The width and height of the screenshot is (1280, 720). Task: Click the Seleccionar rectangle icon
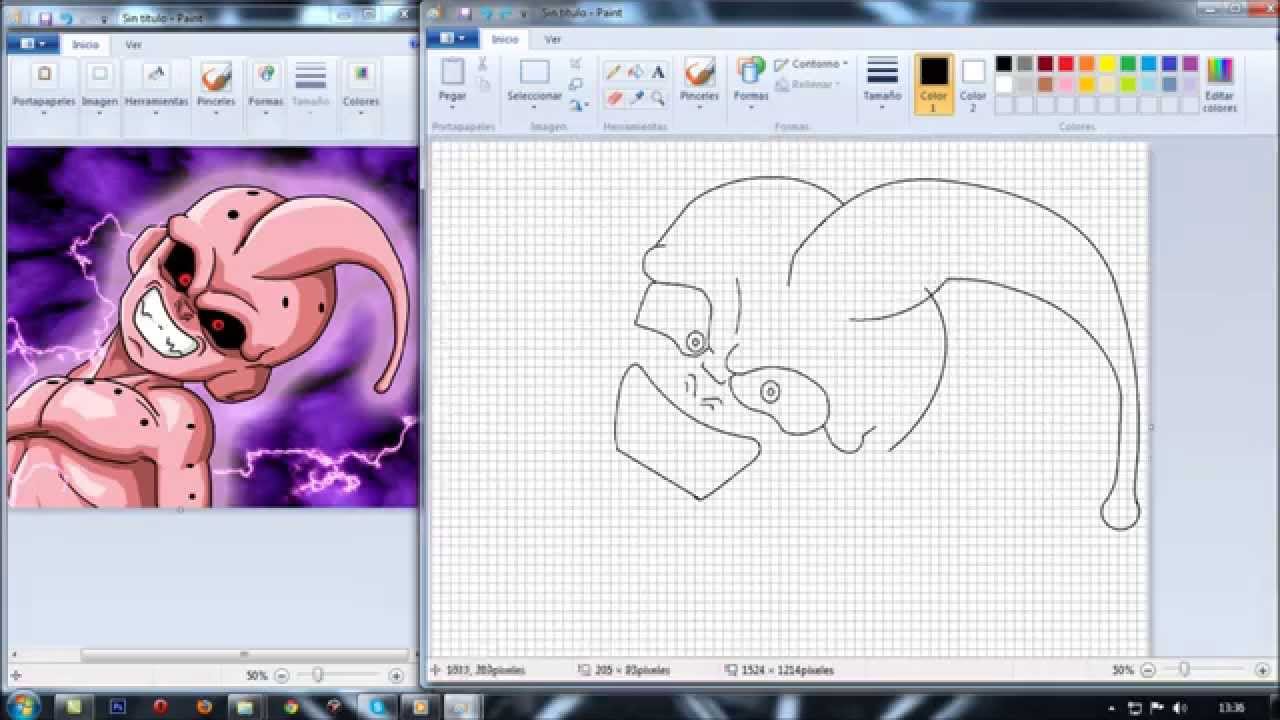pyautogui.click(x=535, y=72)
